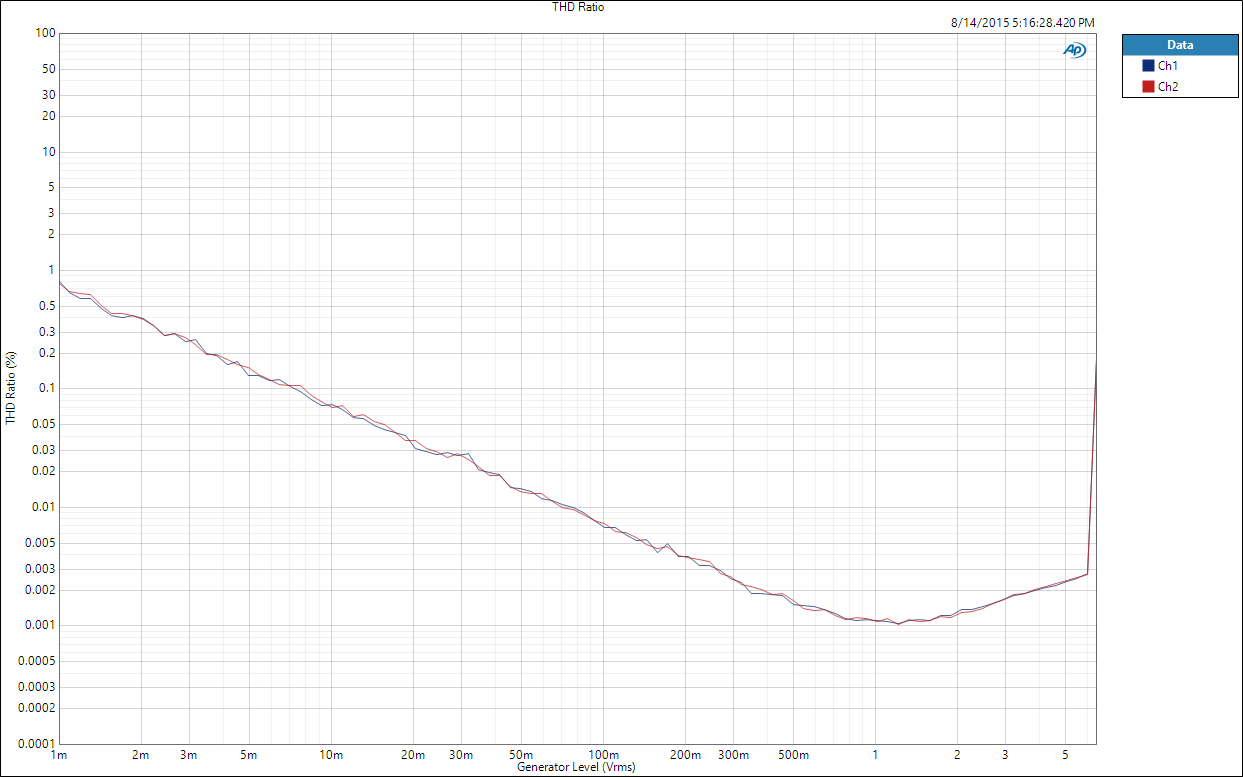Select the Ch1 blue color swatch
The height and width of the screenshot is (777, 1243).
tap(1148, 65)
